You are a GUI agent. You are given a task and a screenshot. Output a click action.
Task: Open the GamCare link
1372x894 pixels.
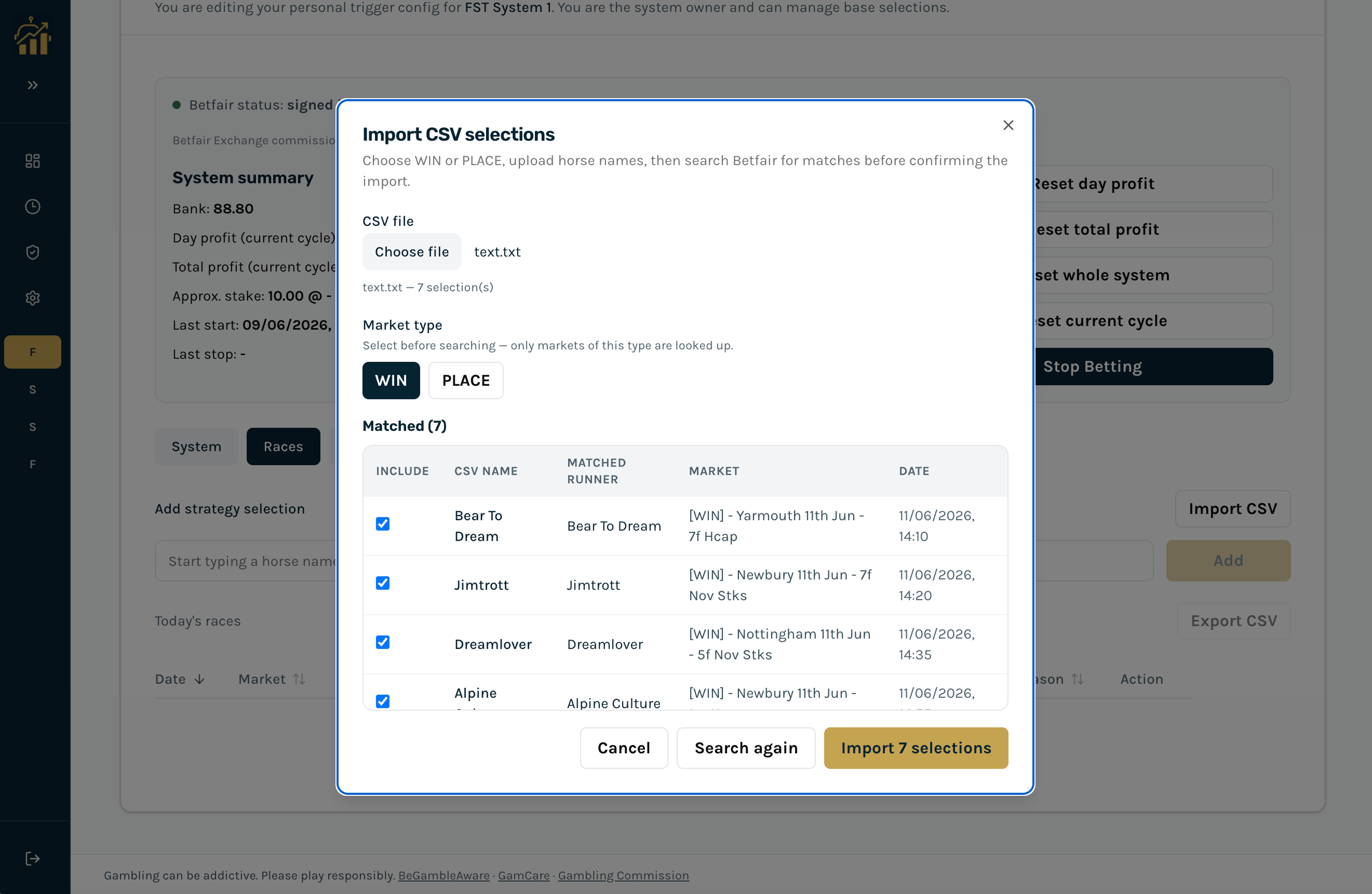point(523,875)
